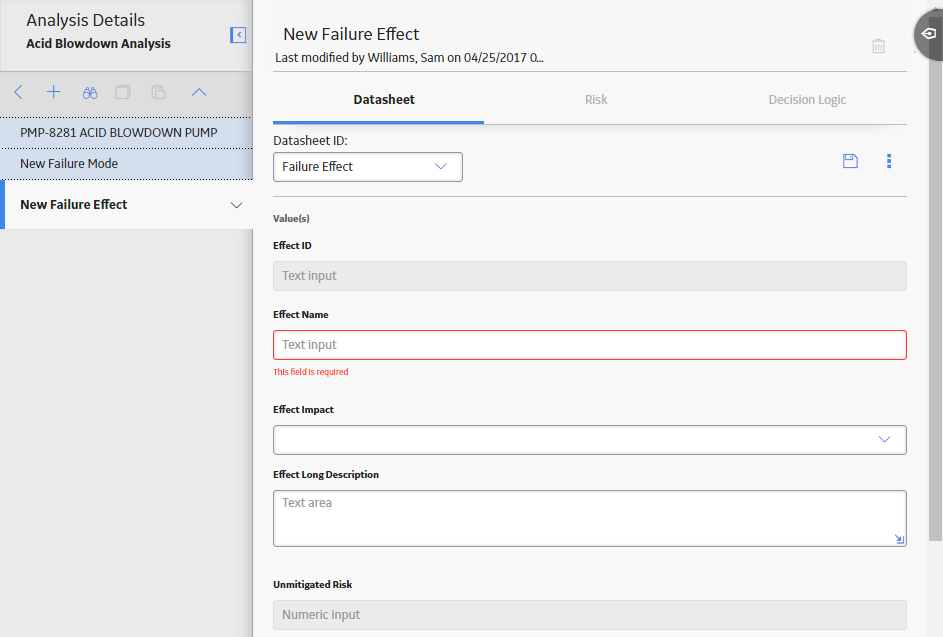Open the Datasheet ID Failure Effect dropdown

[367, 167]
